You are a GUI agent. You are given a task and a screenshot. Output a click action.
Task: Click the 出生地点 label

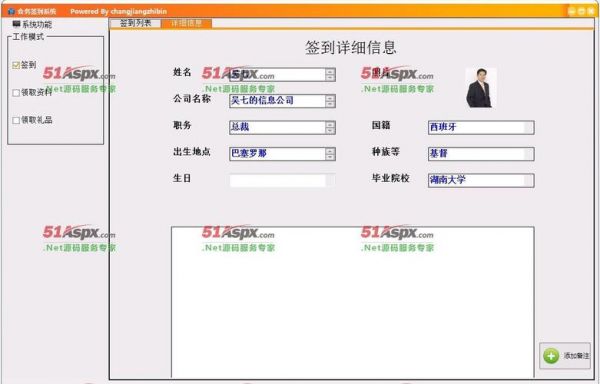point(192,152)
